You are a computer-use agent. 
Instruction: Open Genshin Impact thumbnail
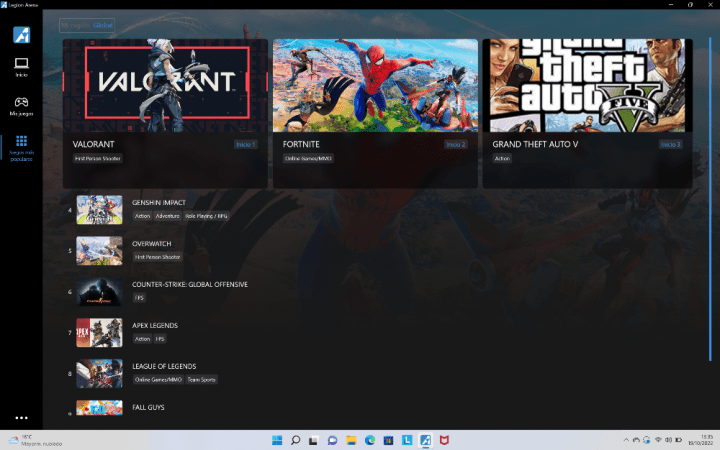coord(99,210)
